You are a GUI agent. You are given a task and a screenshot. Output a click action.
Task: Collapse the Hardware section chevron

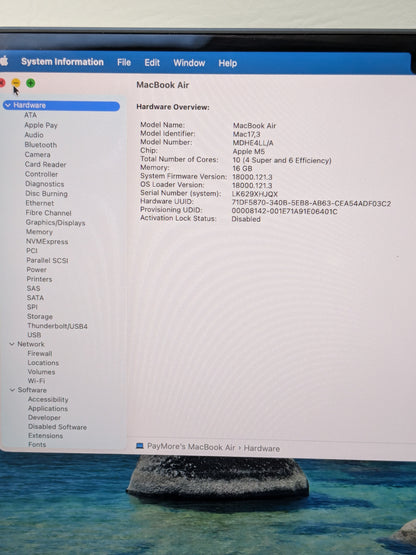coord(8,105)
